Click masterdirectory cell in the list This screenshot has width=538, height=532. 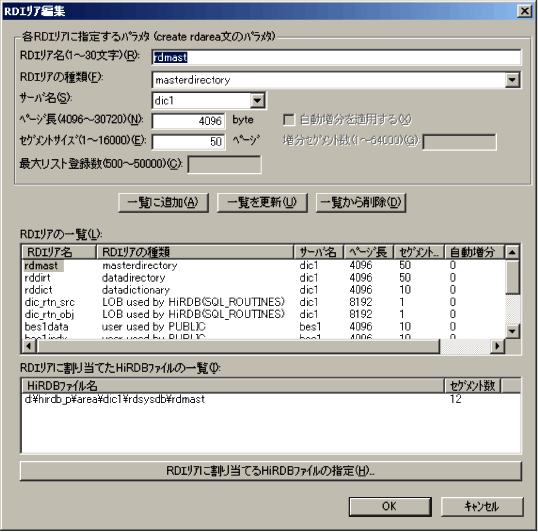140,265
